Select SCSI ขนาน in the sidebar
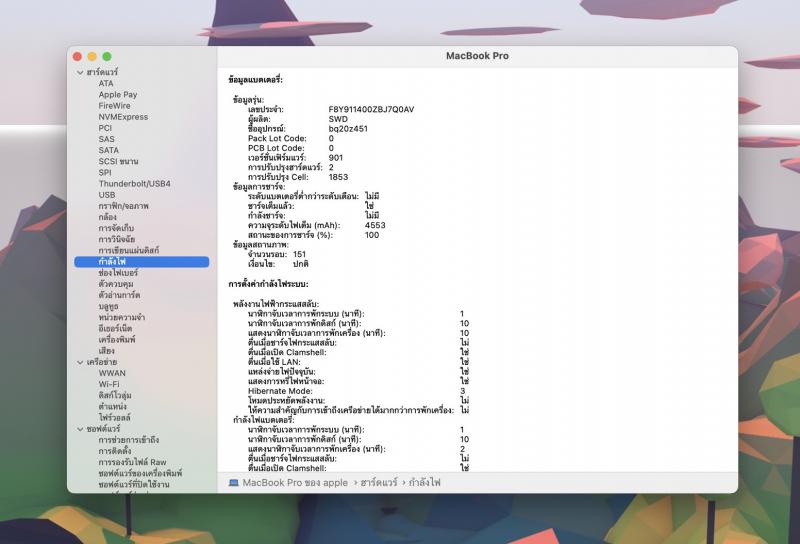Image resolution: width=800 pixels, height=544 pixels. 118,161
